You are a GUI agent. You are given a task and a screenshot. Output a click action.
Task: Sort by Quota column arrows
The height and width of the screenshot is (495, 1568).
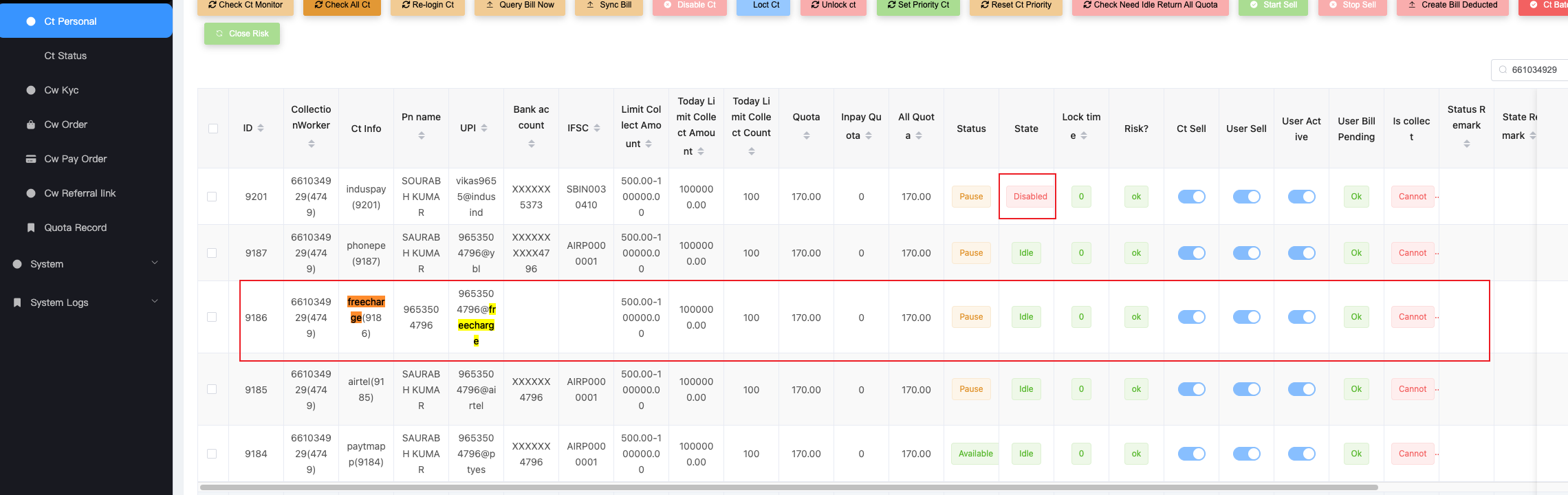tap(806, 136)
